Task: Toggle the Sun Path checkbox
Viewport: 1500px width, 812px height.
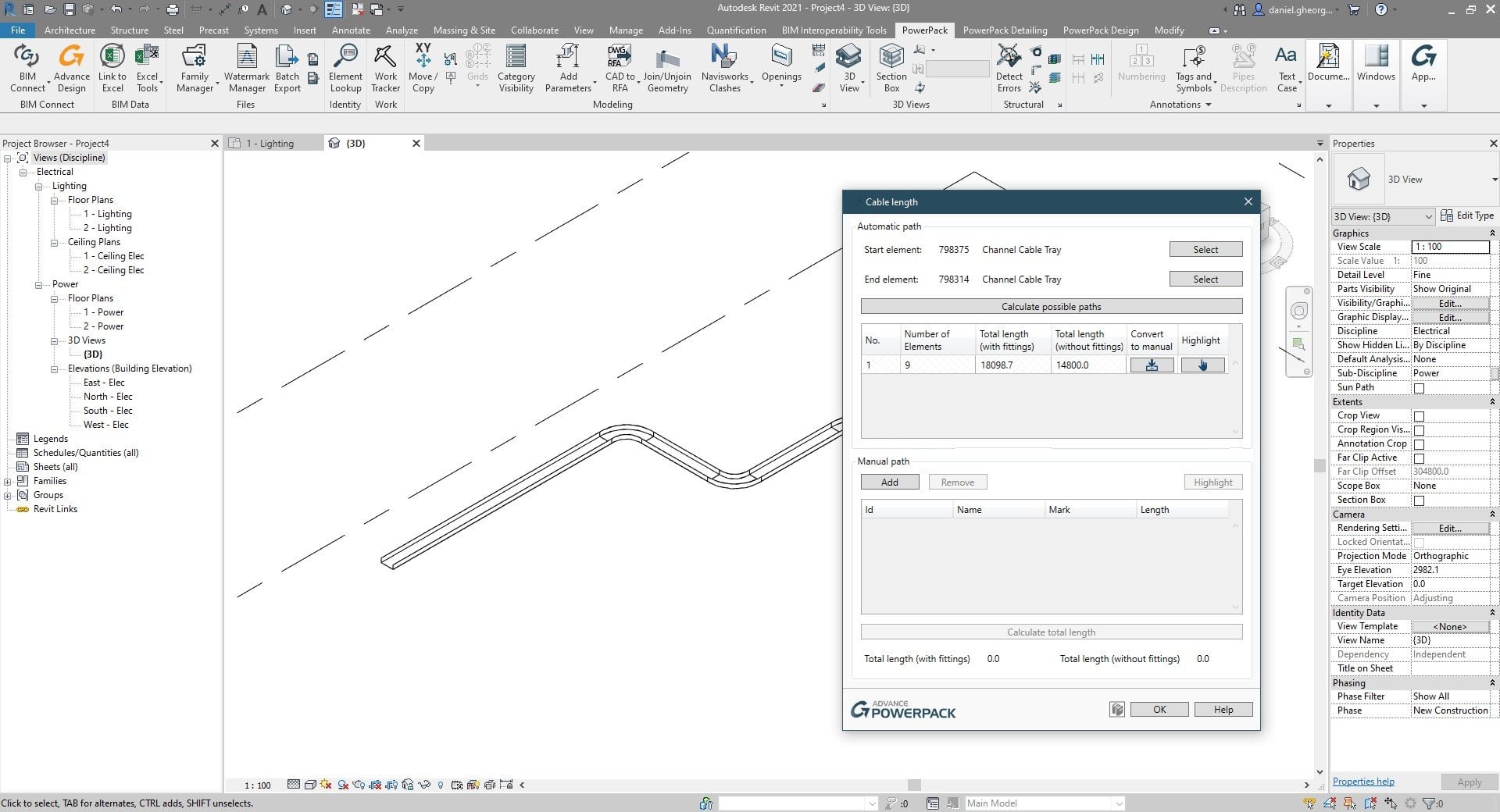Action: pos(1418,387)
